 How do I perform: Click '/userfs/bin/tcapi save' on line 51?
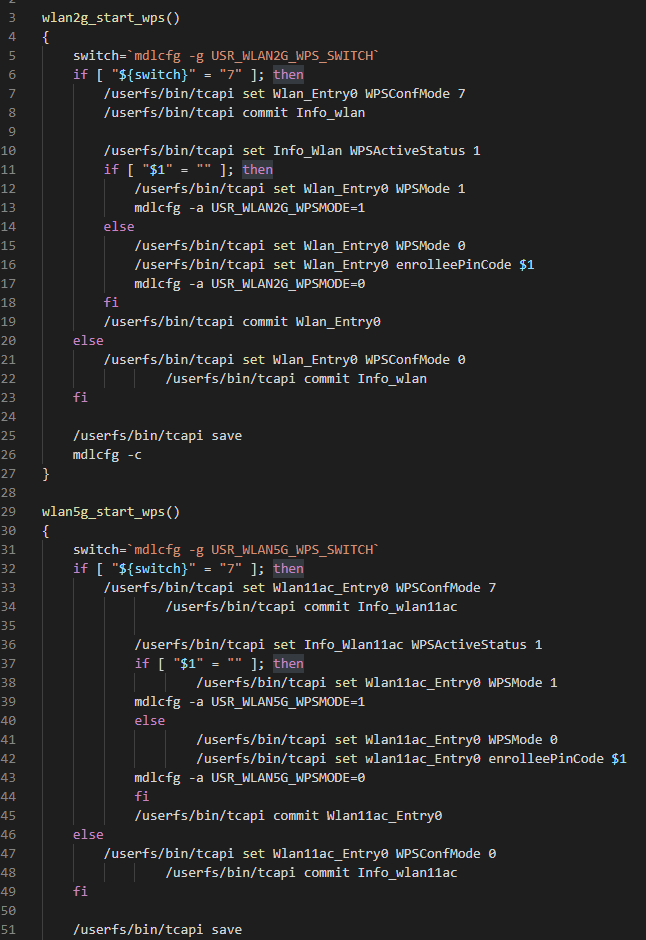[x=157, y=930]
